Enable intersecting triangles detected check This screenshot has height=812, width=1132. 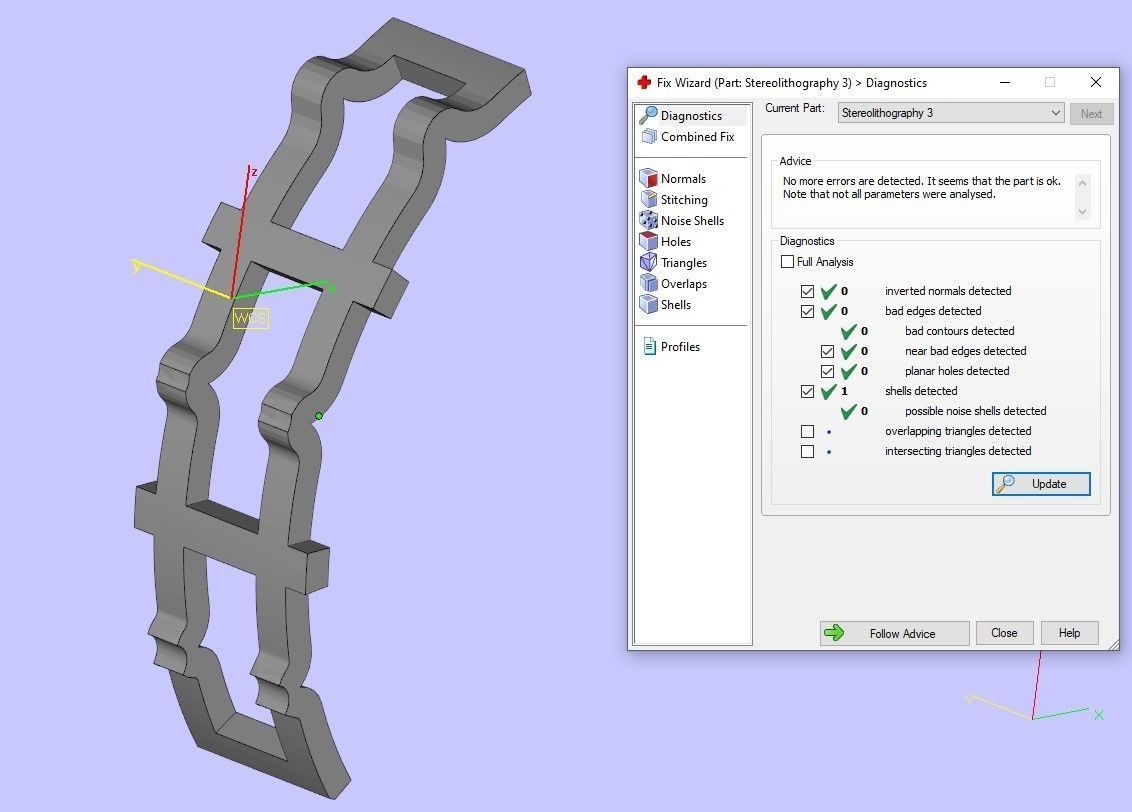click(x=807, y=451)
